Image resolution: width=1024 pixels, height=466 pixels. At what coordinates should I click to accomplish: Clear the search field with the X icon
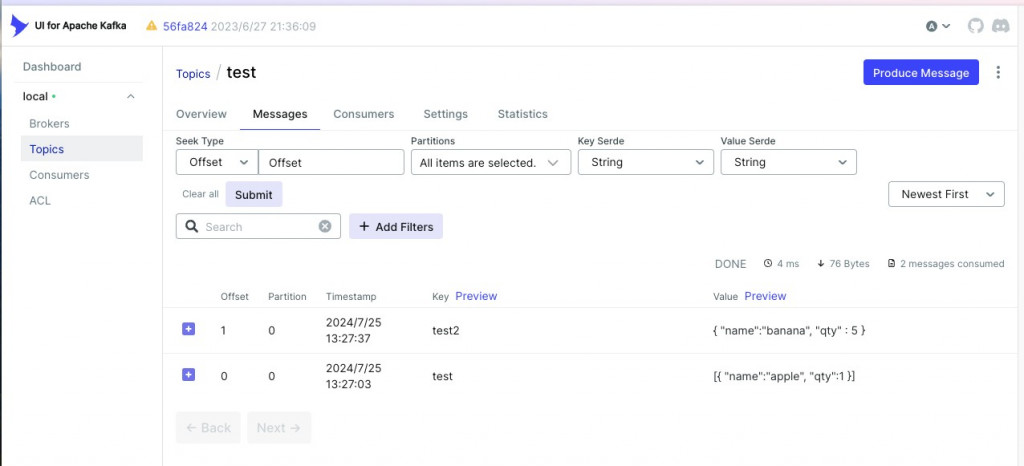325,227
